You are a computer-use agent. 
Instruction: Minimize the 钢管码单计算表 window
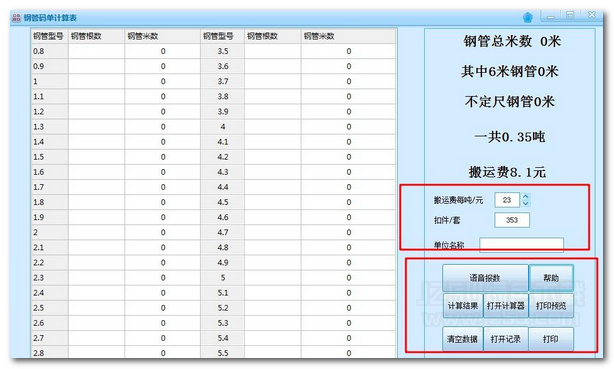tap(551, 16)
